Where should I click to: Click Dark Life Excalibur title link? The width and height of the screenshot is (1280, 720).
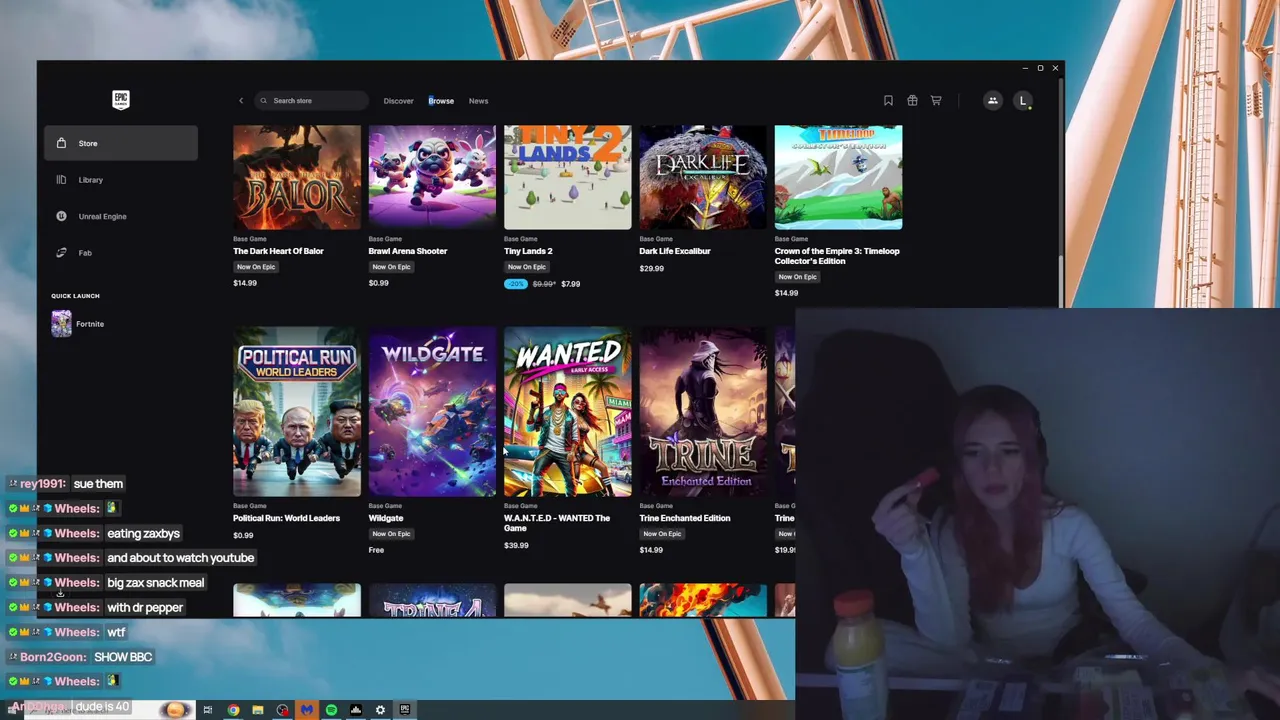click(674, 251)
